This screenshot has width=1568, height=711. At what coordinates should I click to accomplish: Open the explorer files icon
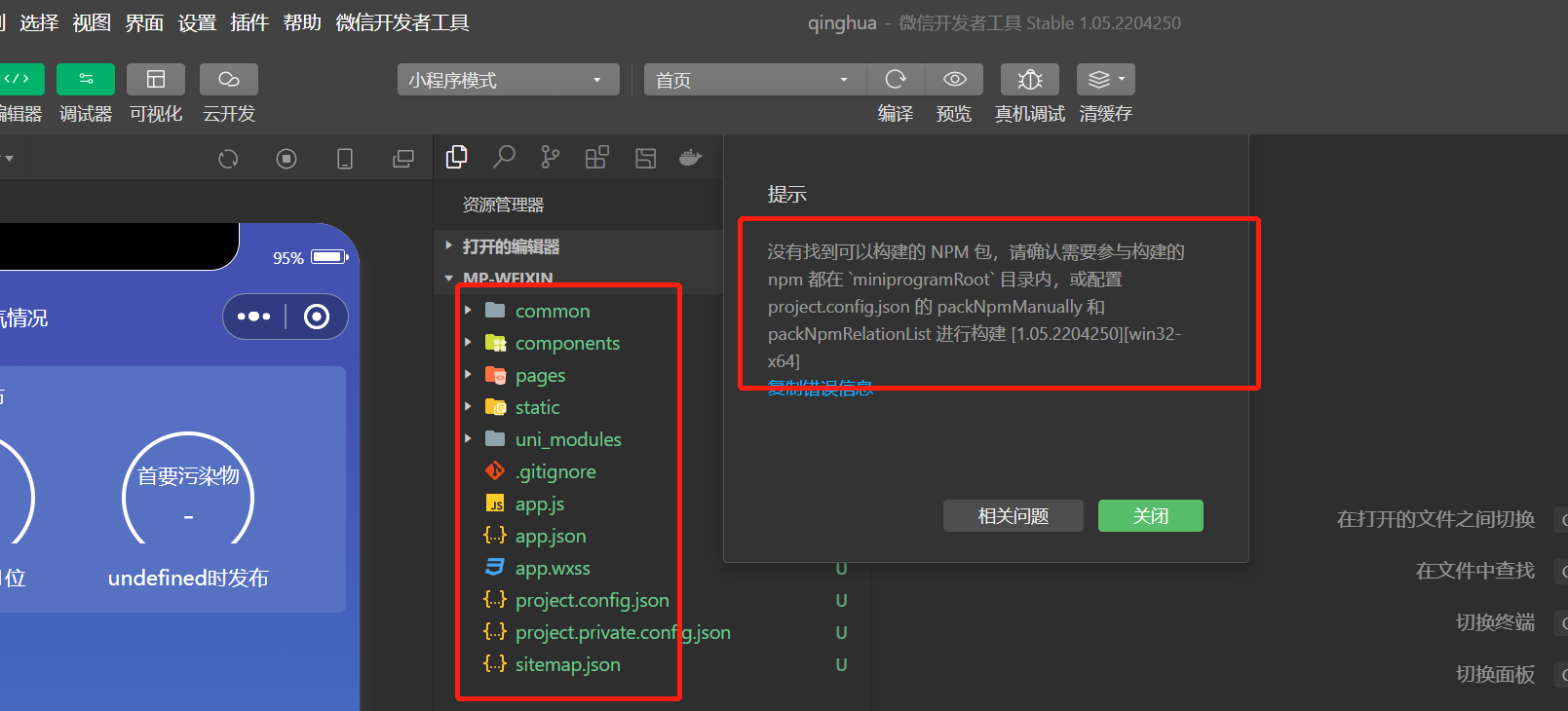coord(456,158)
